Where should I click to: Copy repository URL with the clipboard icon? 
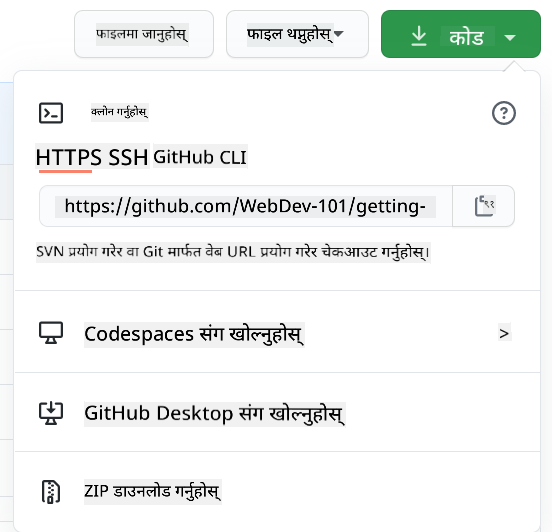coord(485,206)
